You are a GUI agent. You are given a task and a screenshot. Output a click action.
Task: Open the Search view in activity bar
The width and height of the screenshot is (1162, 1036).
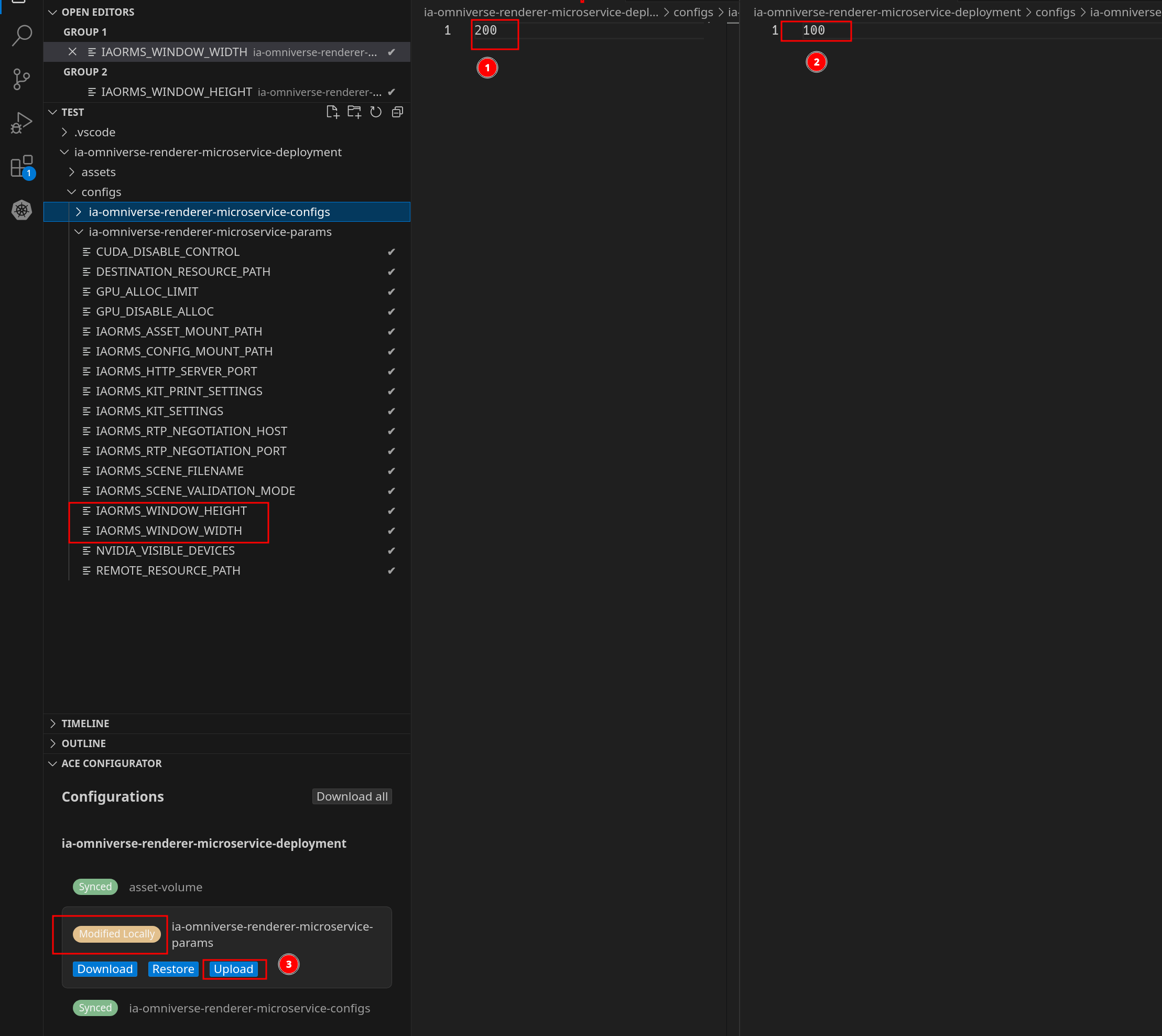(21, 35)
